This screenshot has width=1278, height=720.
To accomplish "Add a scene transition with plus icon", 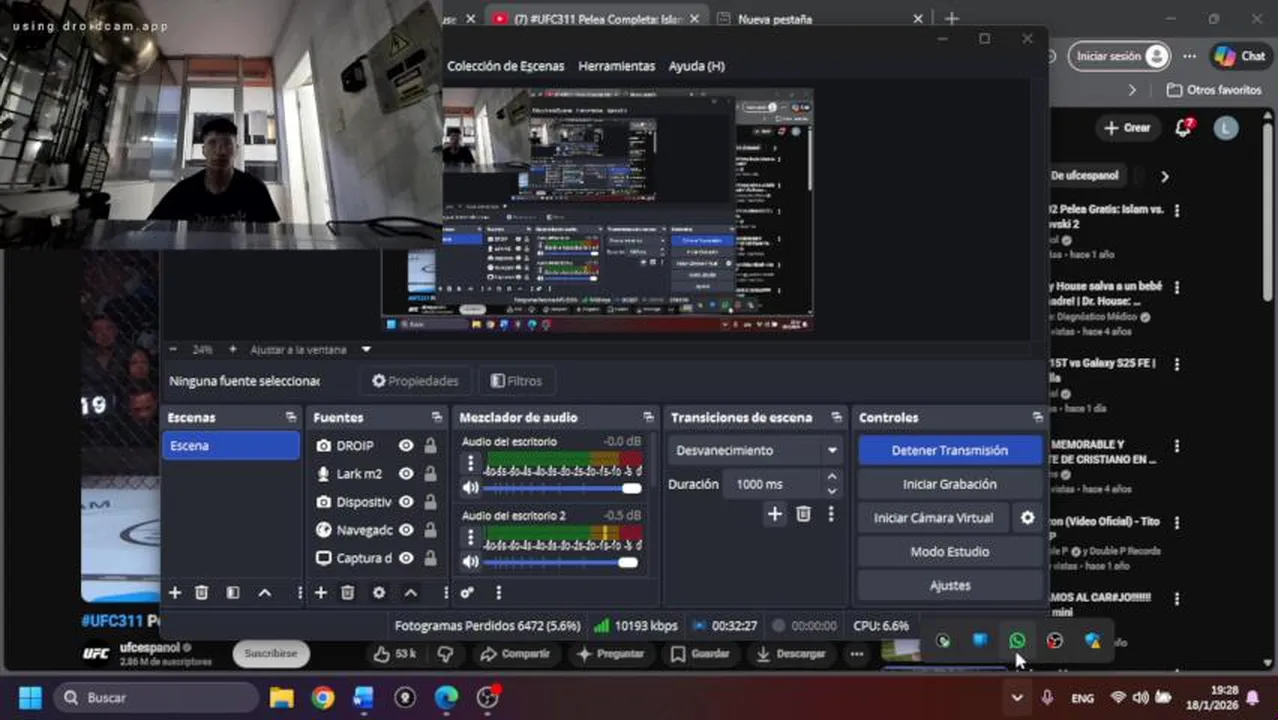I will pos(775,514).
